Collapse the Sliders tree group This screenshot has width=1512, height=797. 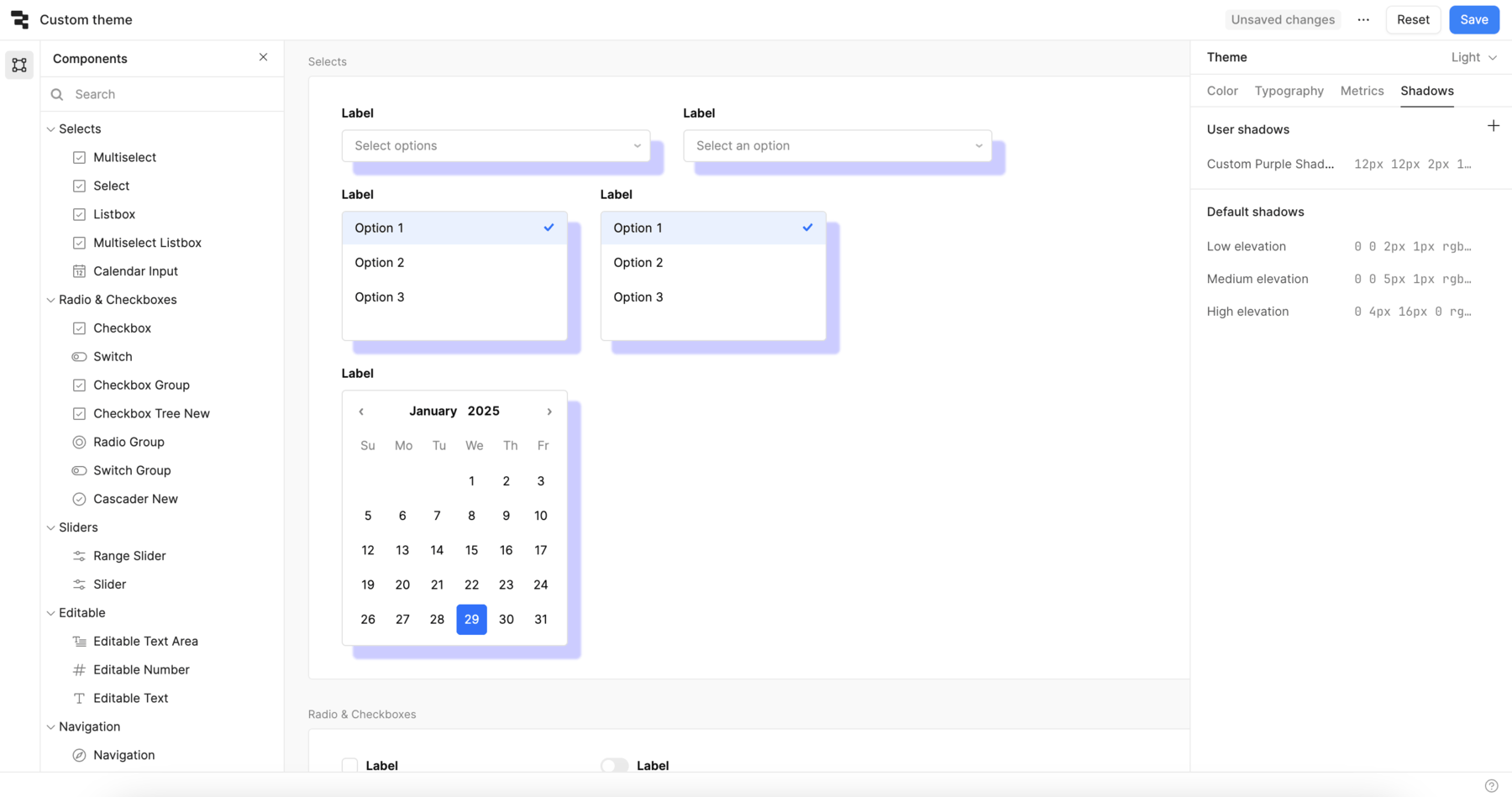[50, 527]
